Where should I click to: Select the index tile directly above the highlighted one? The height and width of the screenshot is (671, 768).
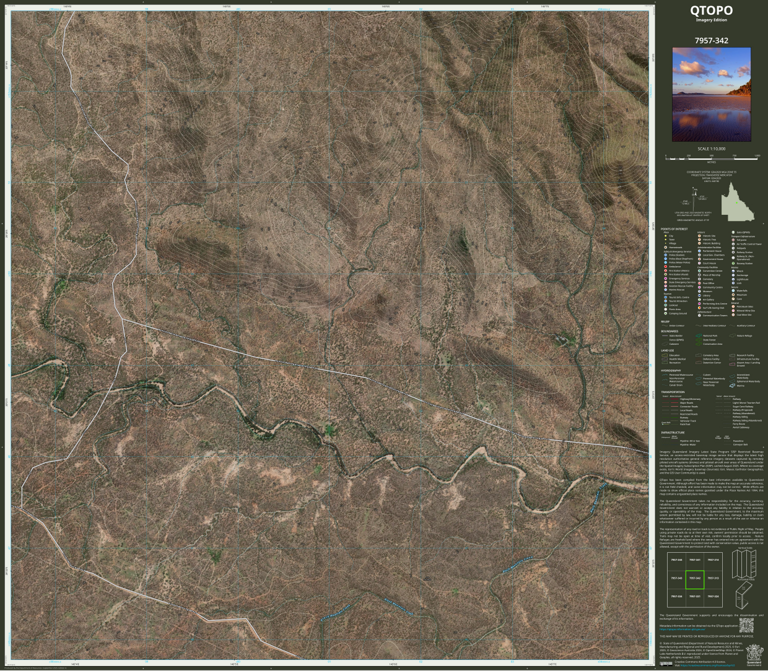(x=695, y=561)
